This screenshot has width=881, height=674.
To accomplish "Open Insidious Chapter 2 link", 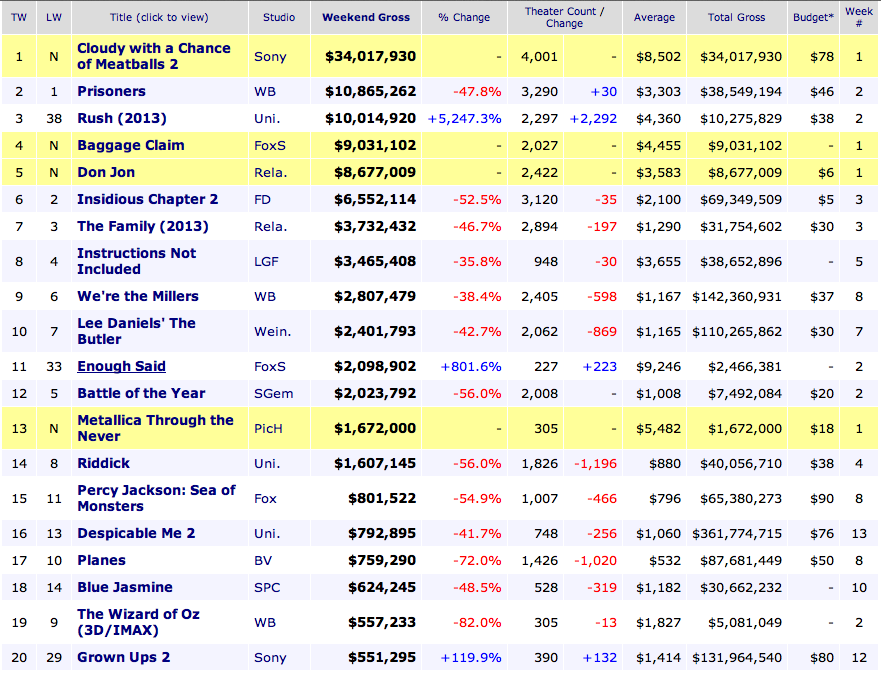I will (147, 199).
